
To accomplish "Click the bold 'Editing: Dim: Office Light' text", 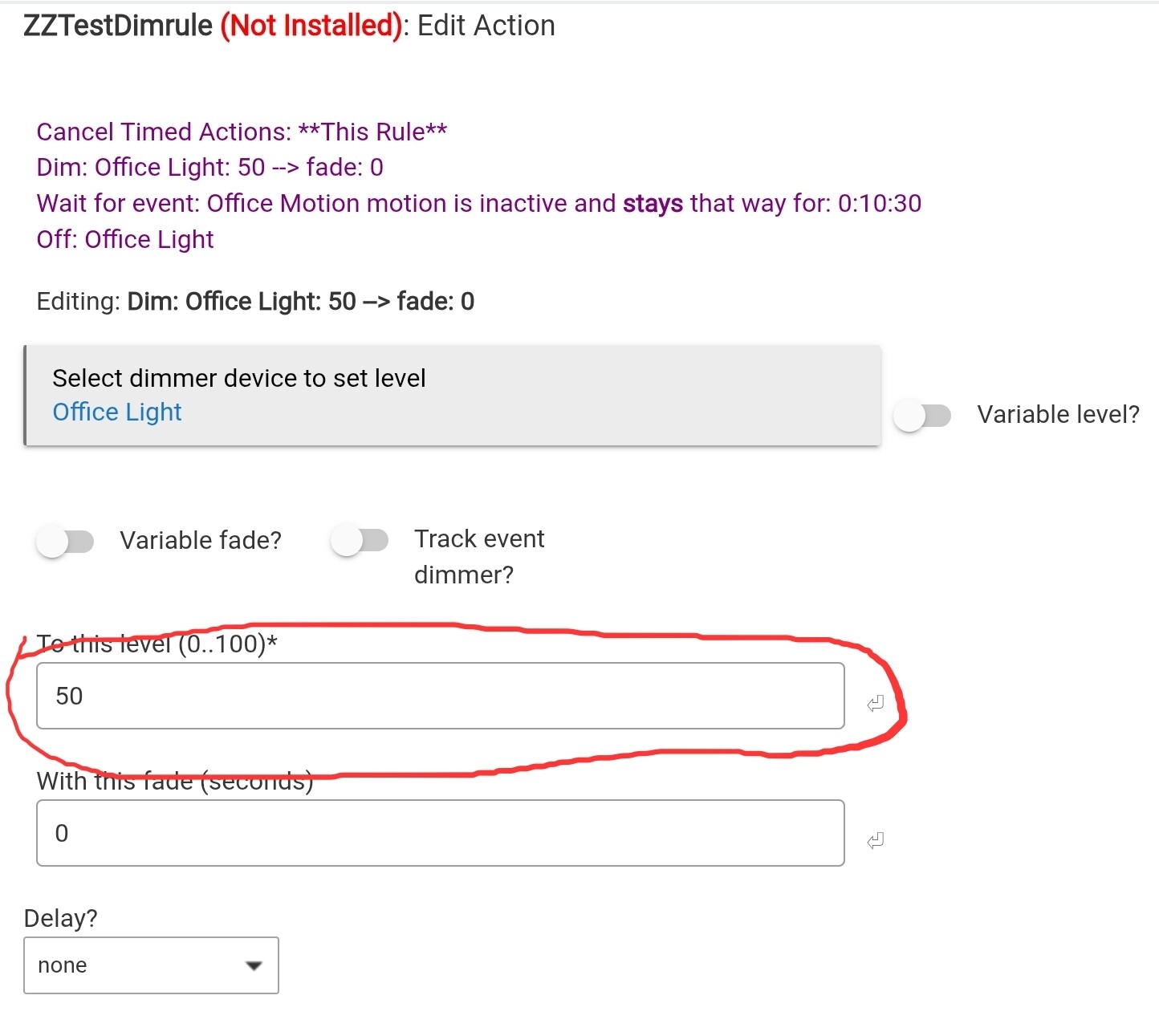I will click(x=300, y=302).
